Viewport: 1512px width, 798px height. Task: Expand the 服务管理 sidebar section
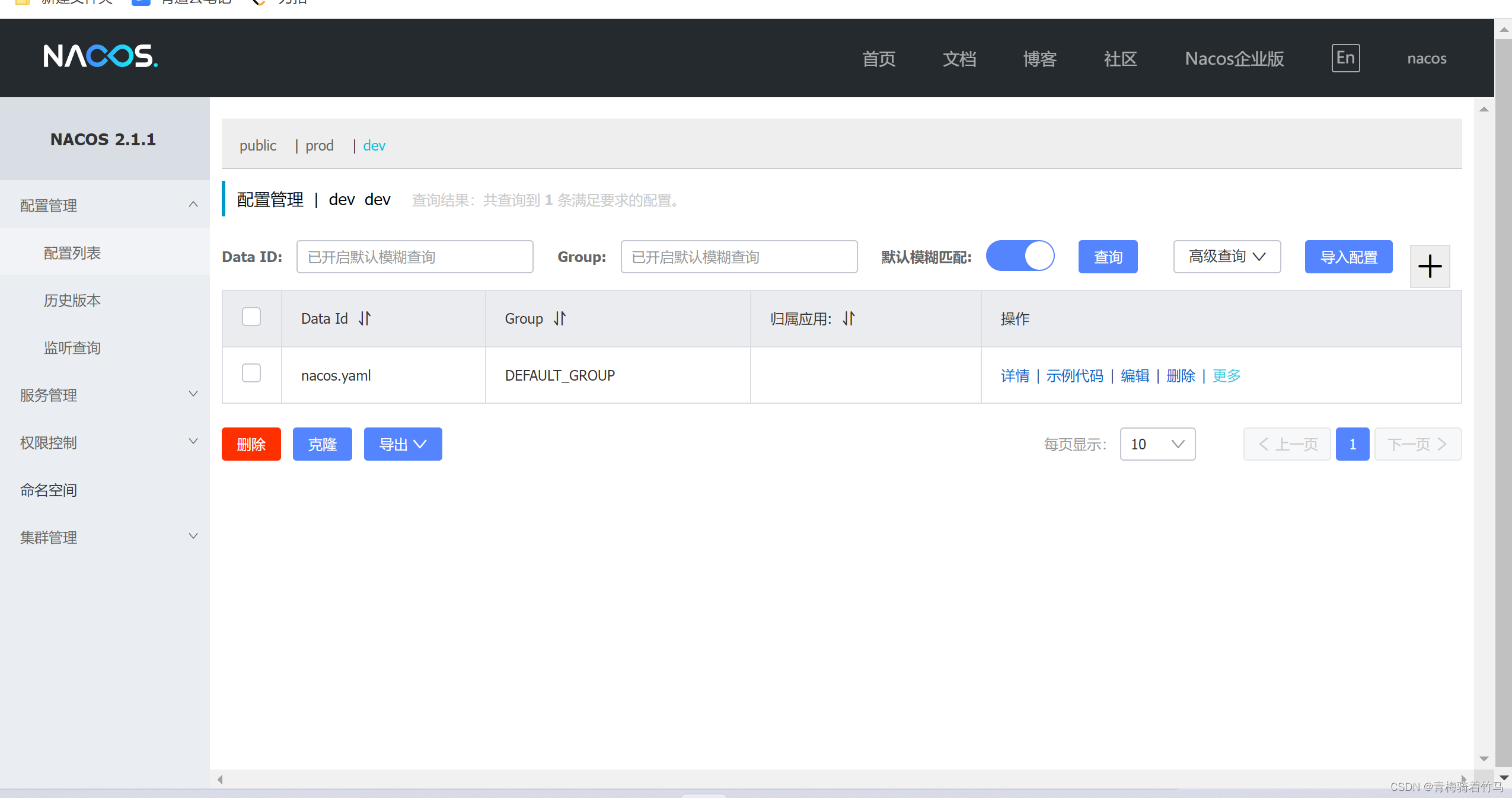(x=105, y=395)
